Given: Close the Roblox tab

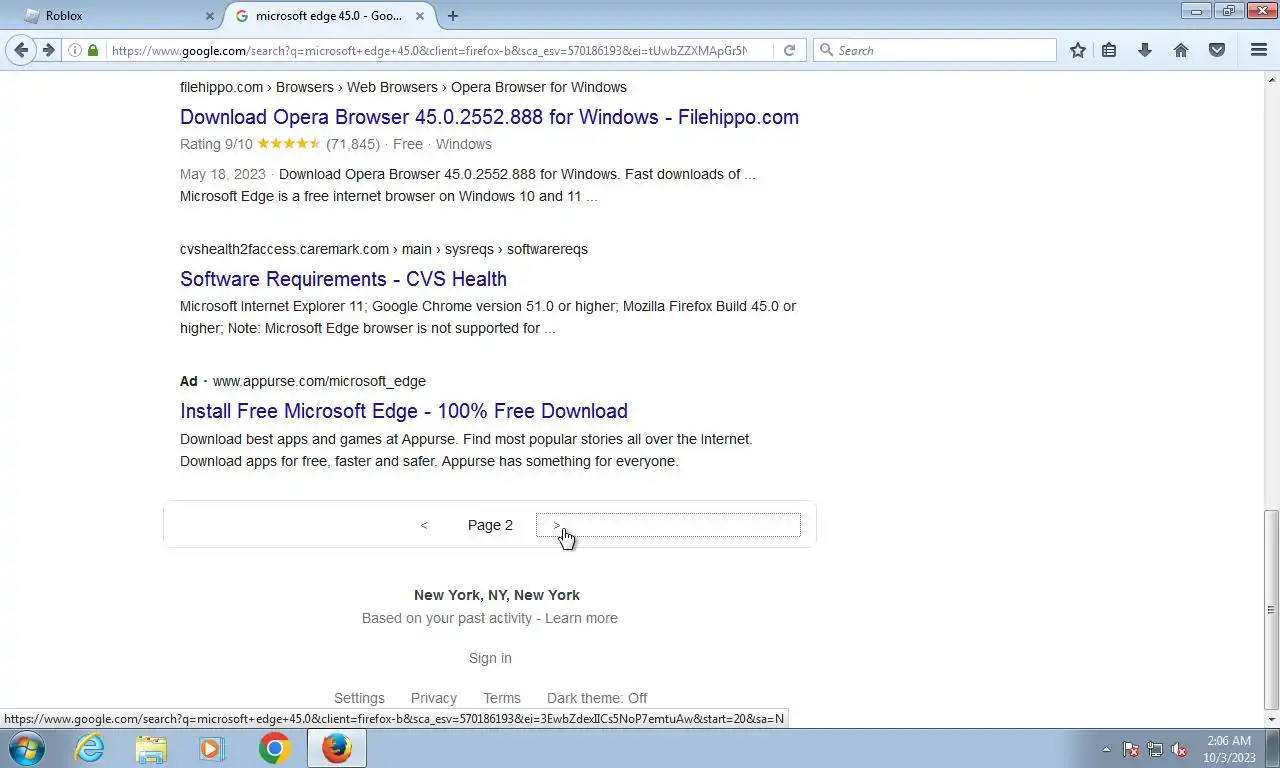Looking at the screenshot, I should point(209,16).
